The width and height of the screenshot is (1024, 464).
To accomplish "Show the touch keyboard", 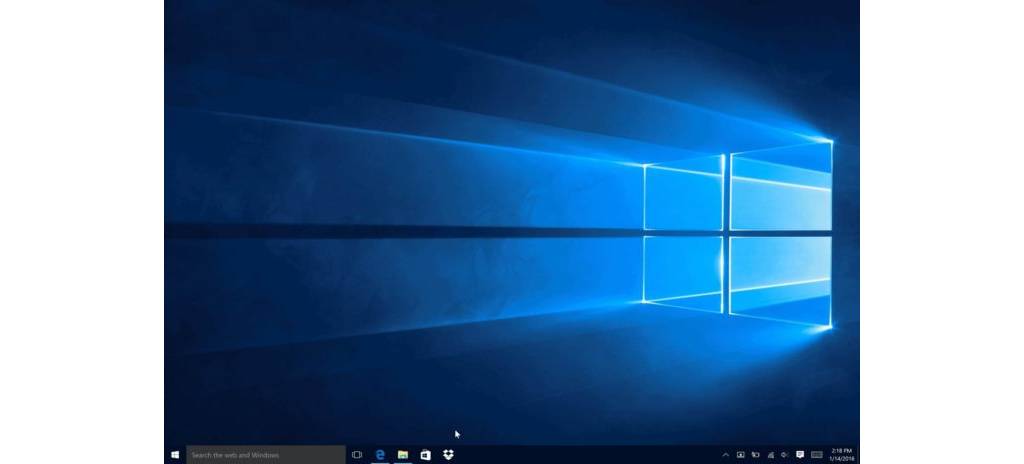I will [817, 455].
